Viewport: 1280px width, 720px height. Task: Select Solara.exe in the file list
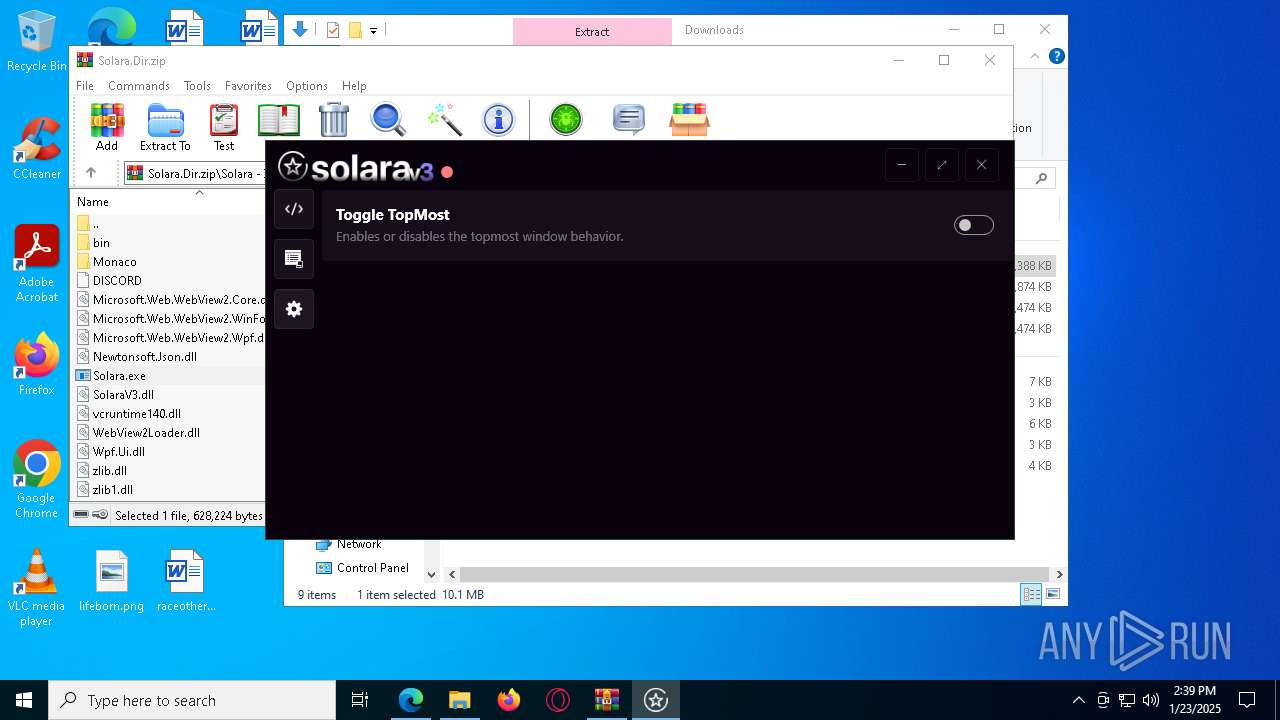(x=119, y=376)
